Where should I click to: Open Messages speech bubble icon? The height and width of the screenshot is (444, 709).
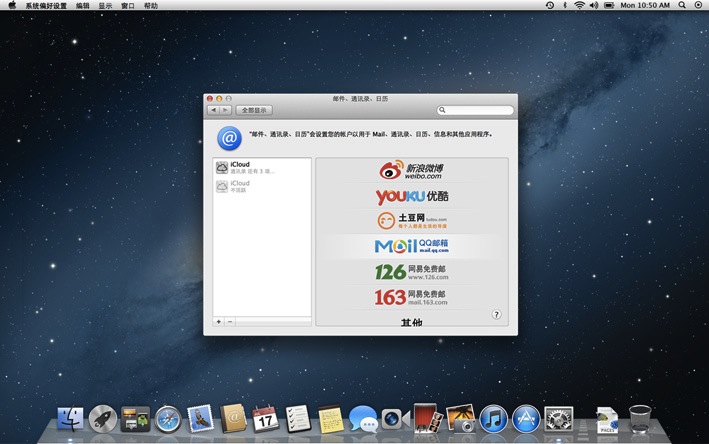[363, 419]
